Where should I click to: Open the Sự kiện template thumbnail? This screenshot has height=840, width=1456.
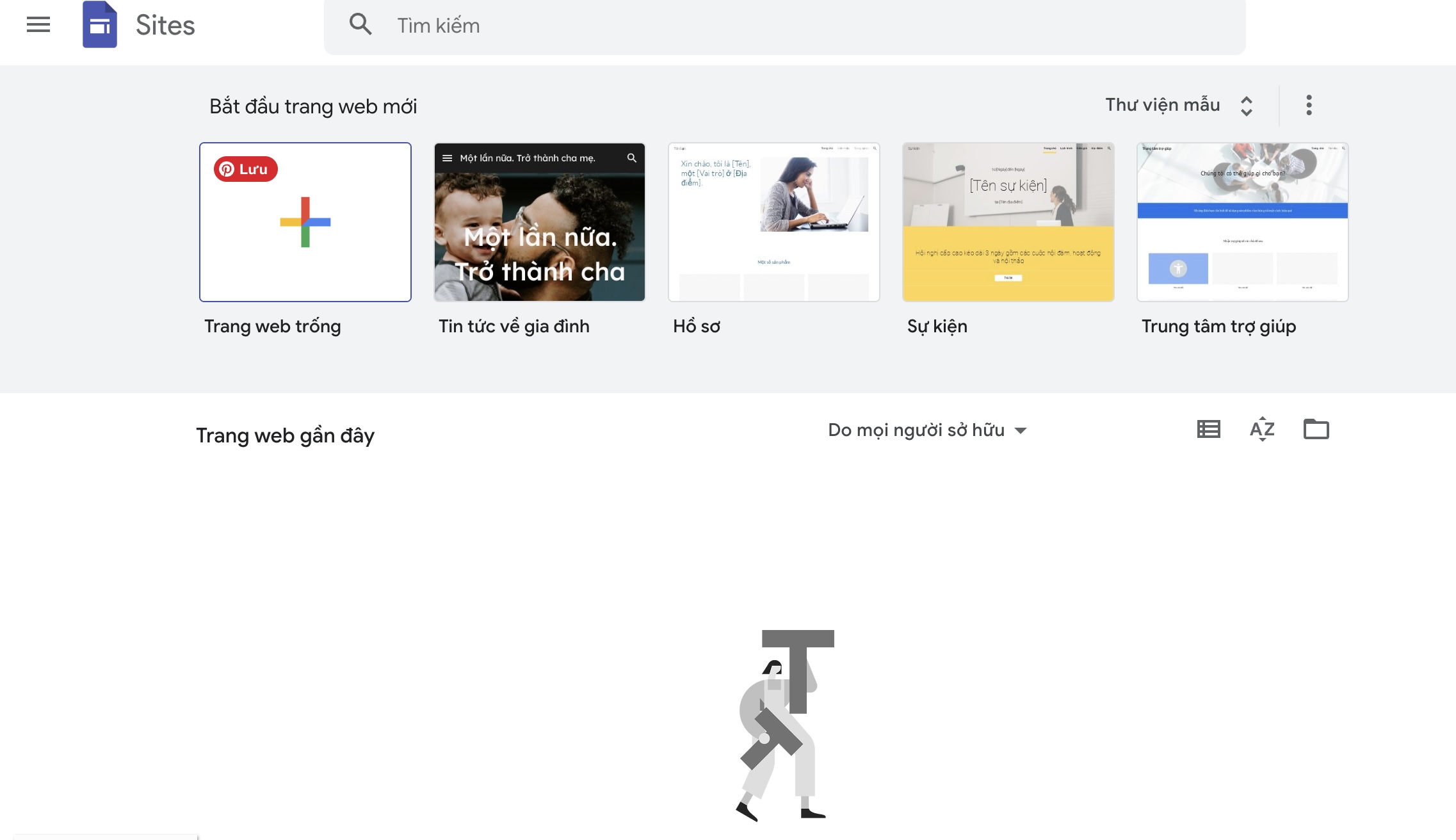point(1008,222)
